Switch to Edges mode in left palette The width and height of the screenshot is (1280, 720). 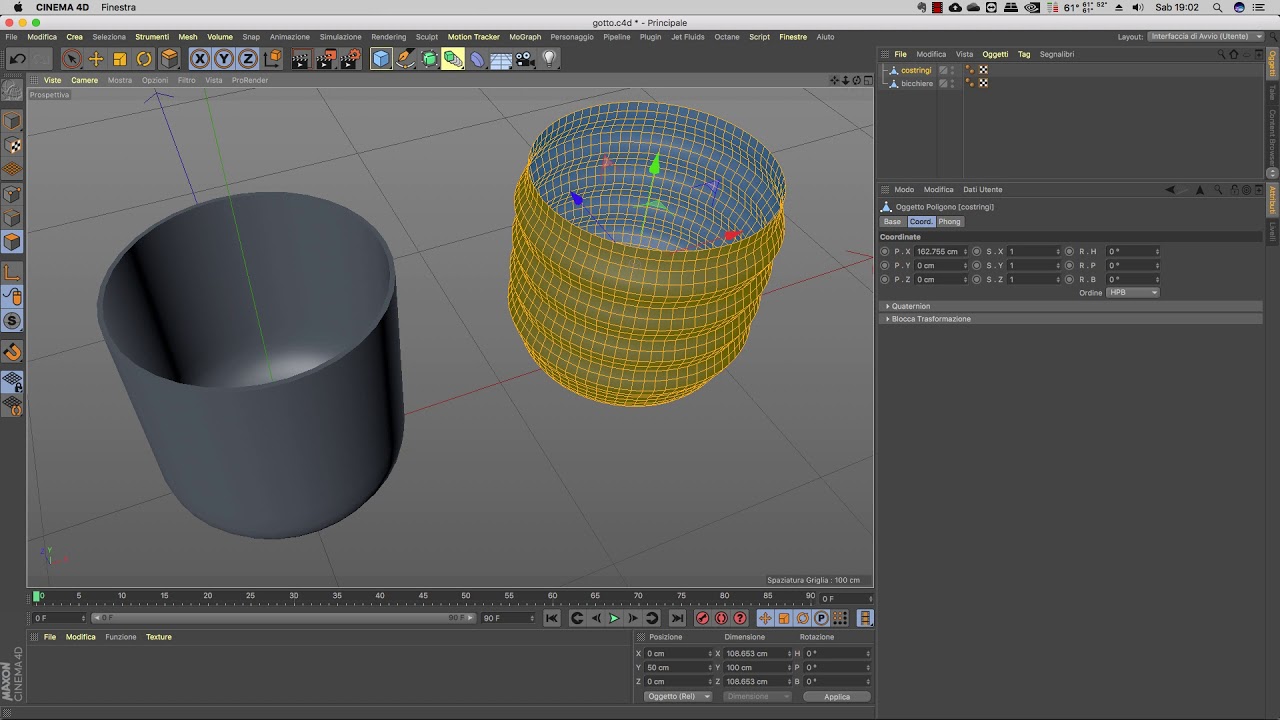click(12, 218)
